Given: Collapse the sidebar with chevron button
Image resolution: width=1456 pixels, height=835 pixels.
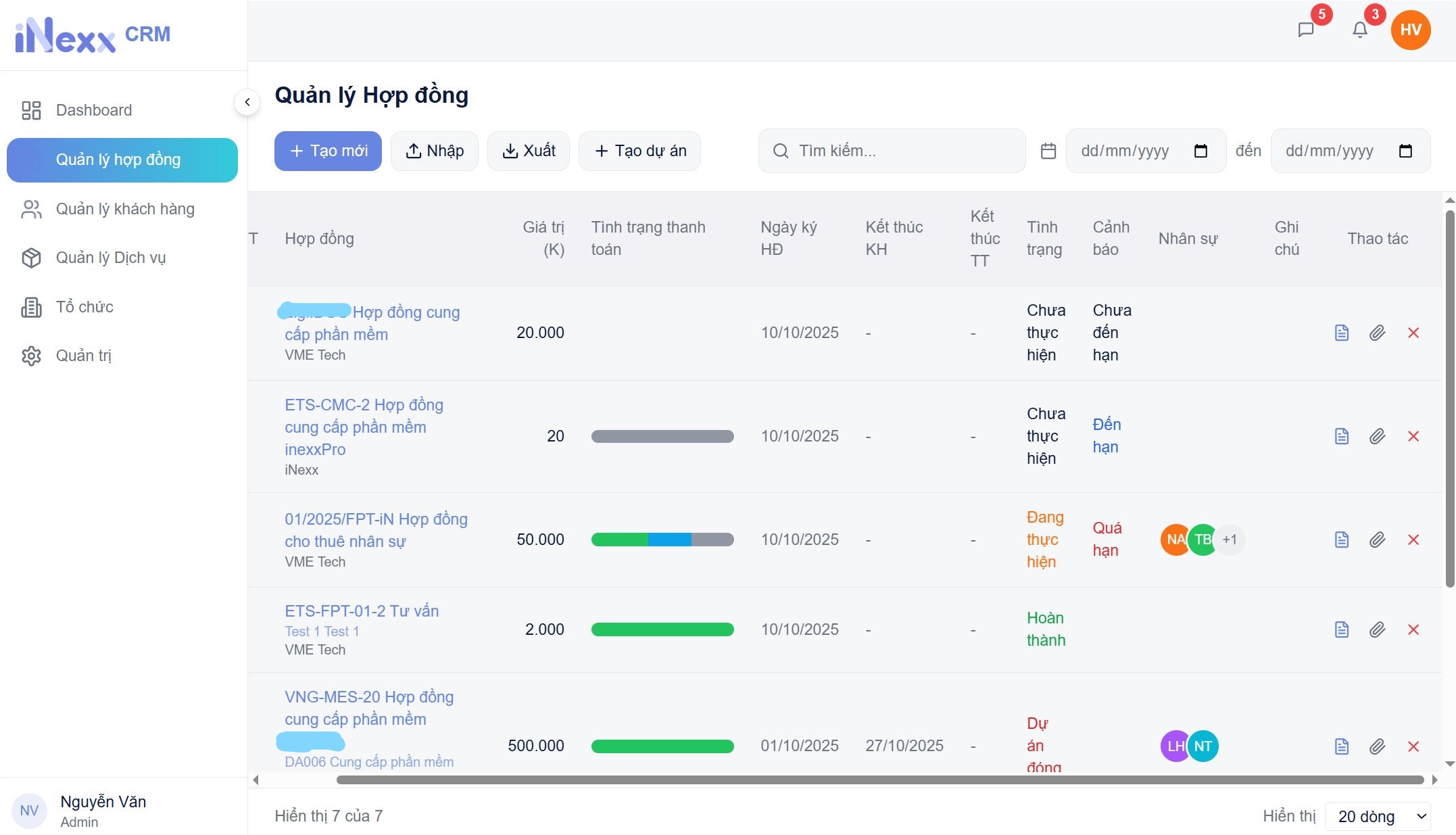Looking at the screenshot, I should (247, 102).
